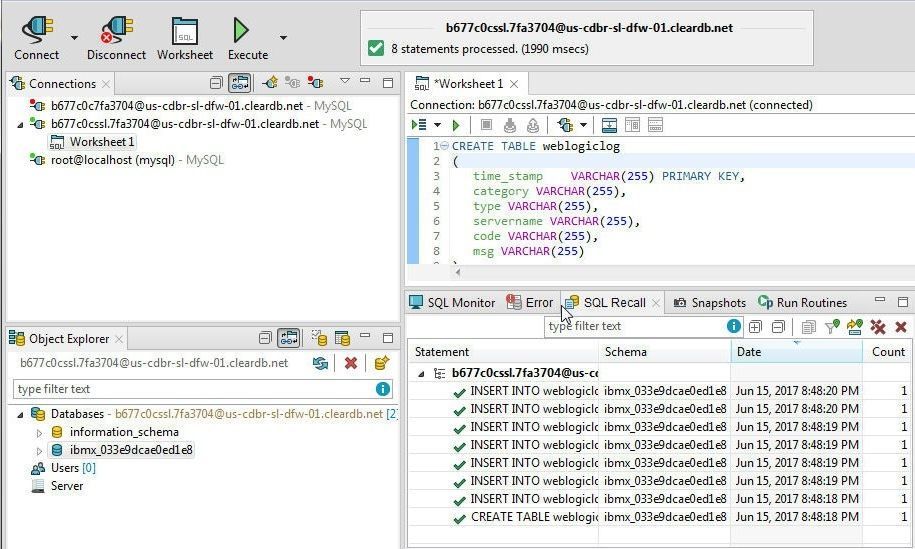Viewport: 915px width, 549px height.
Task: Click the red disconnect plug icon in Connections panel
Action: click(315, 83)
